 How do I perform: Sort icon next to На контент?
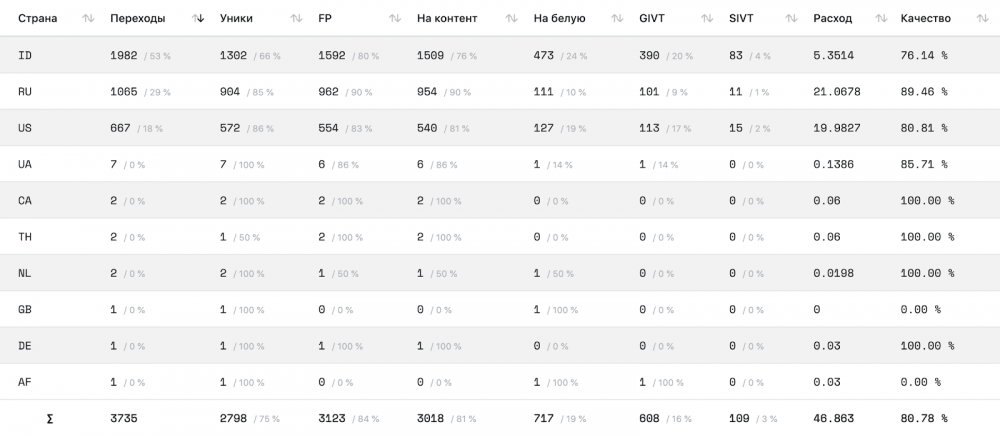(x=511, y=19)
